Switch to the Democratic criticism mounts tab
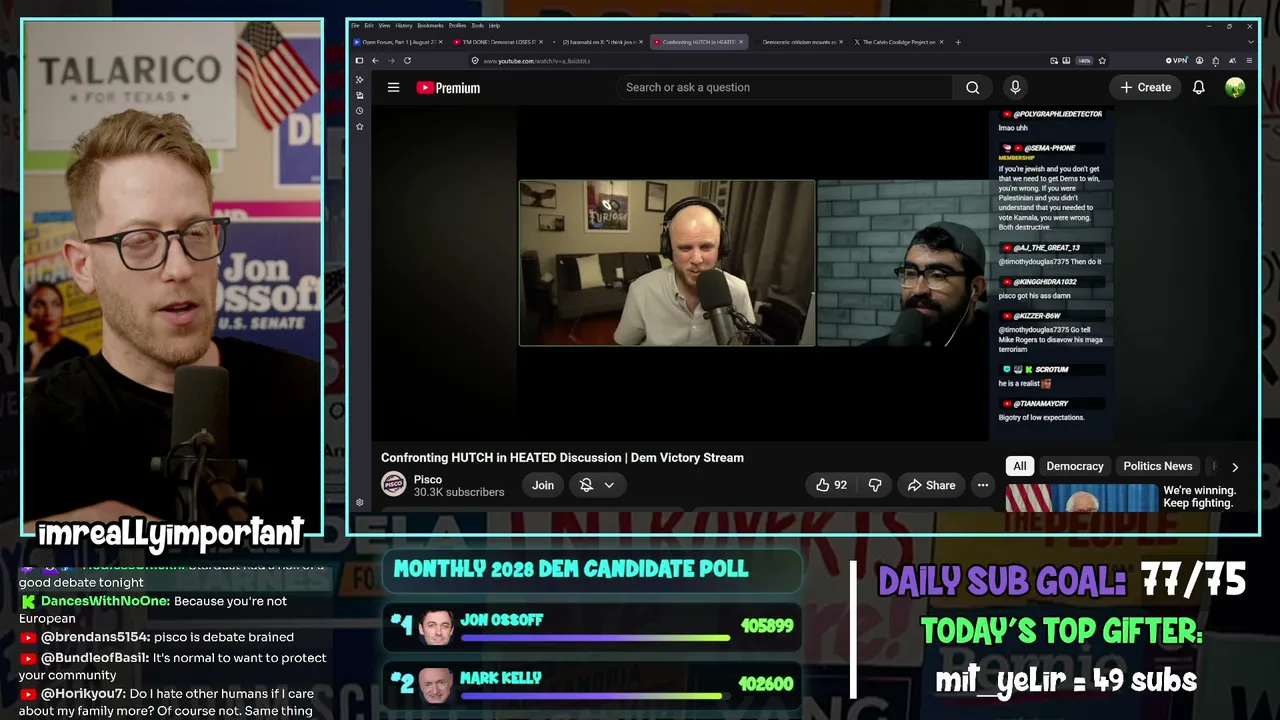The height and width of the screenshot is (720, 1280). pyautogui.click(x=798, y=42)
